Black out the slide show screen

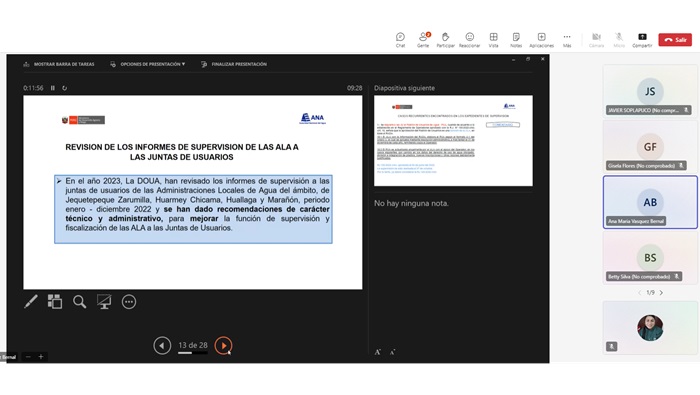(x=104, y=302)
